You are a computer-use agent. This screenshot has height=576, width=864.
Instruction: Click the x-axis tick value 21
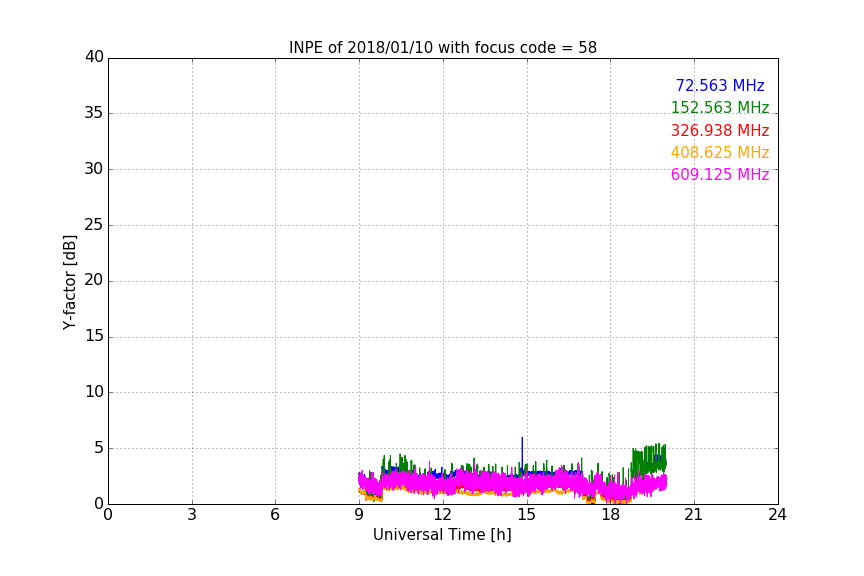[x=694, y=515]
